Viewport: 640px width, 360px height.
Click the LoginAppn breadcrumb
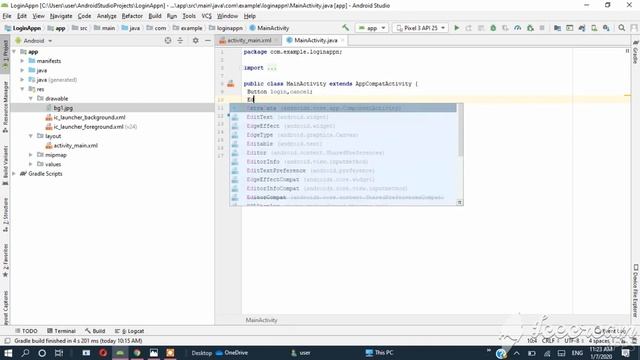click(x=23, y=28)
